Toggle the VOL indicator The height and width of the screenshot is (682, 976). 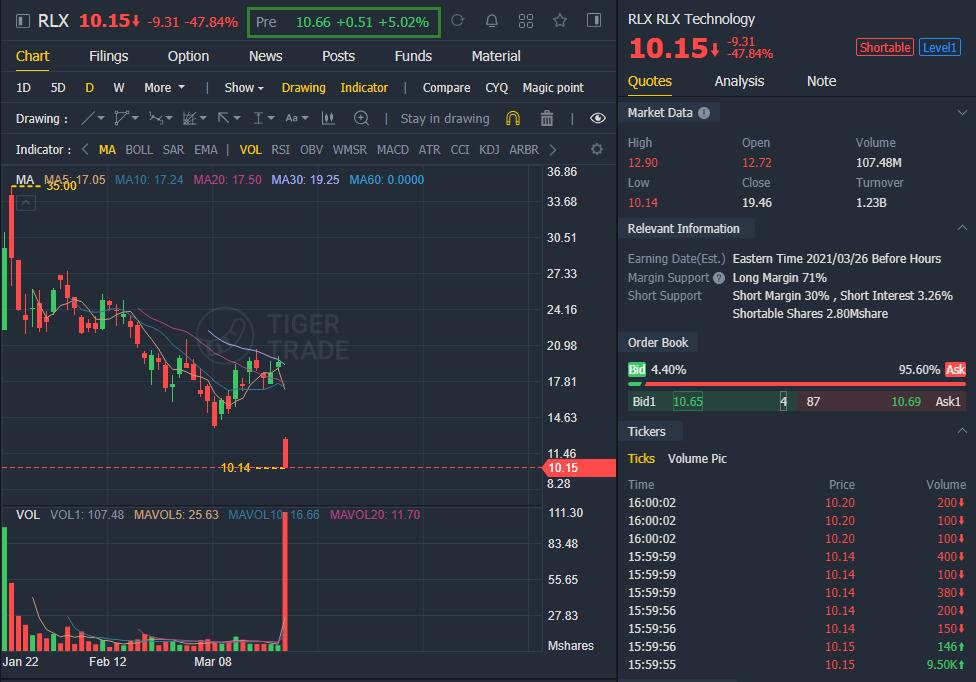pyautogui.click(x=251, y=150)
